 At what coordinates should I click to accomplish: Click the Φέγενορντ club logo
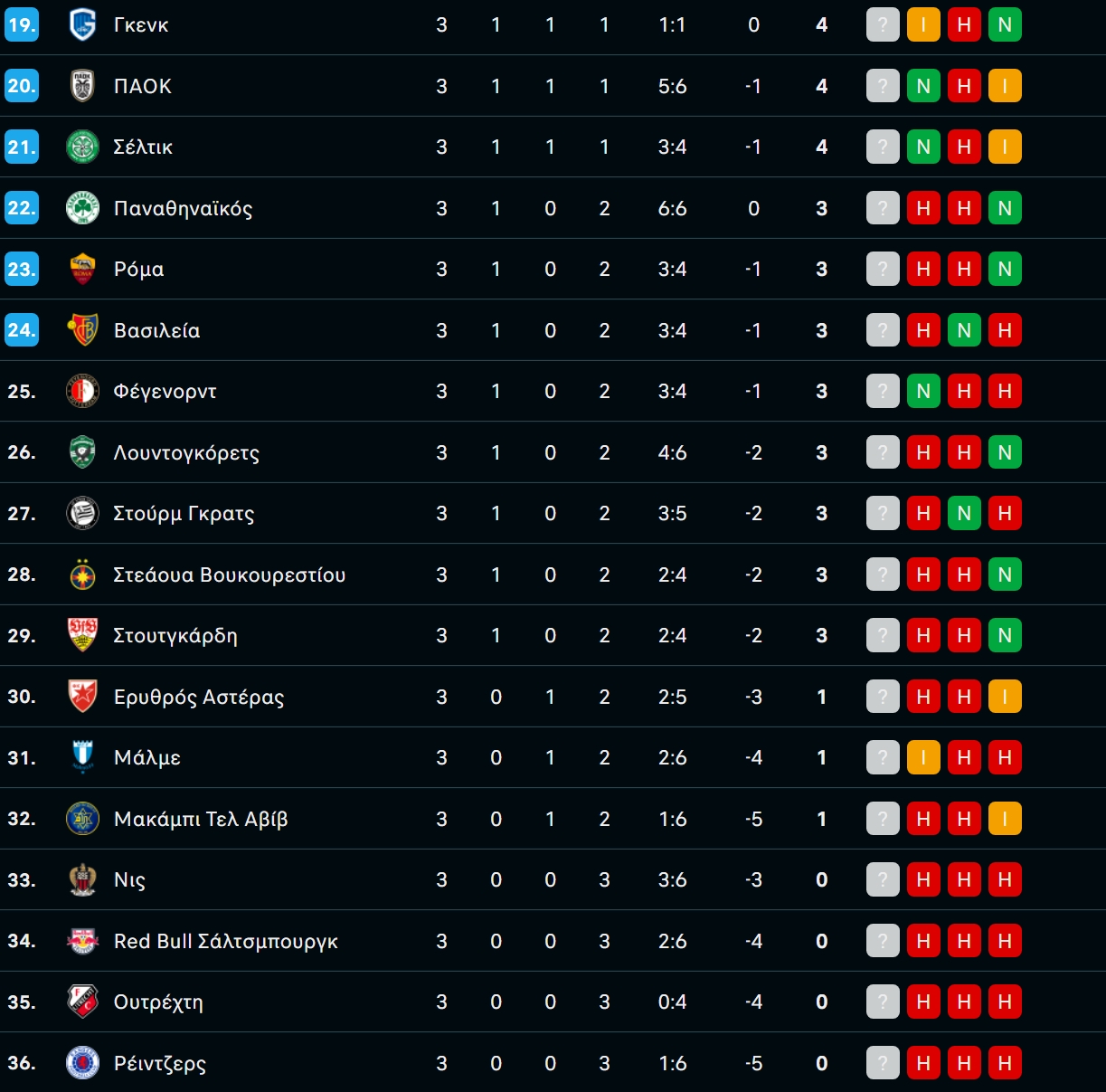82,391
